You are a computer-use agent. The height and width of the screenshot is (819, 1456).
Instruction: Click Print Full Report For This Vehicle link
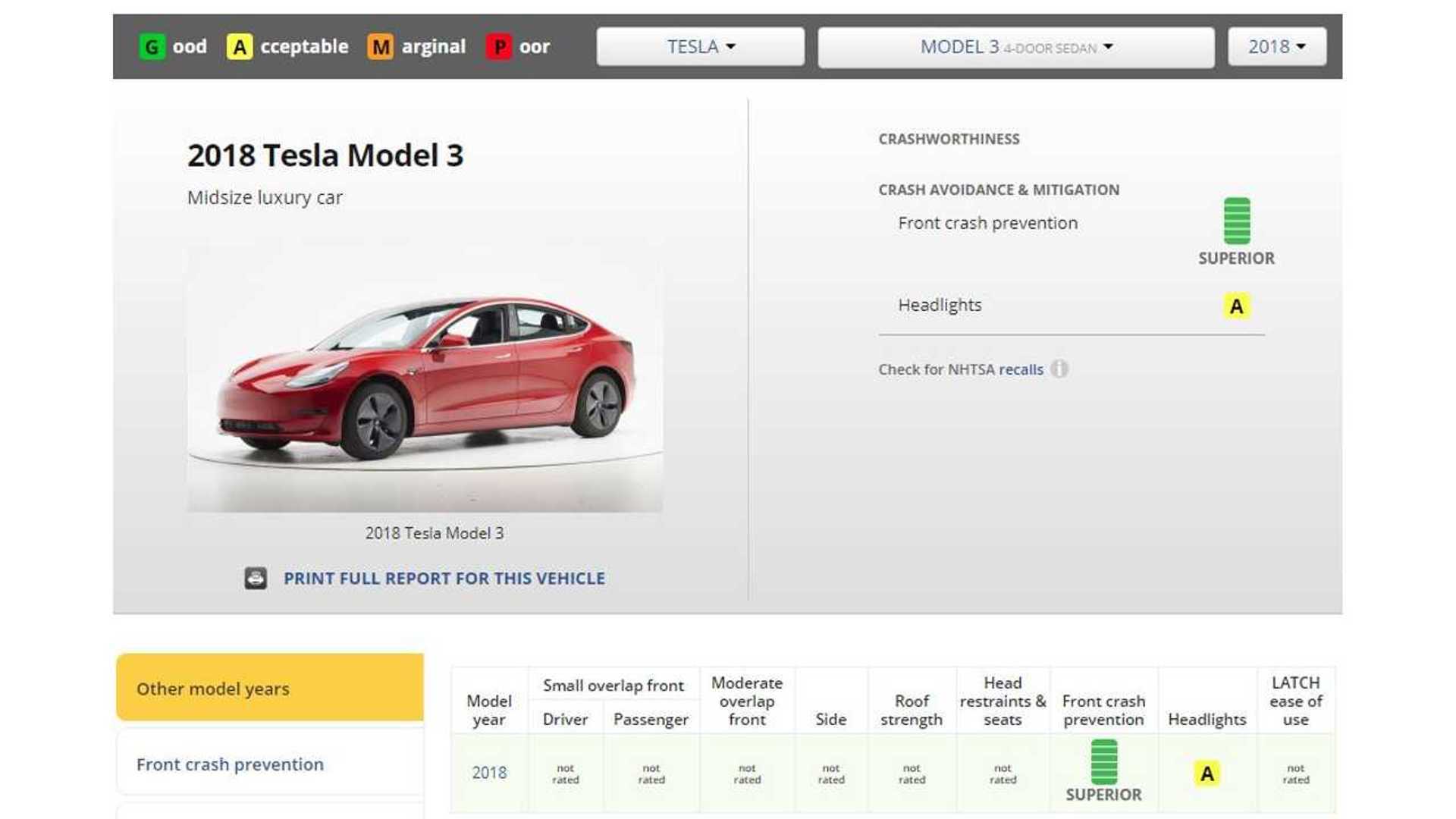tap(444, 579)
